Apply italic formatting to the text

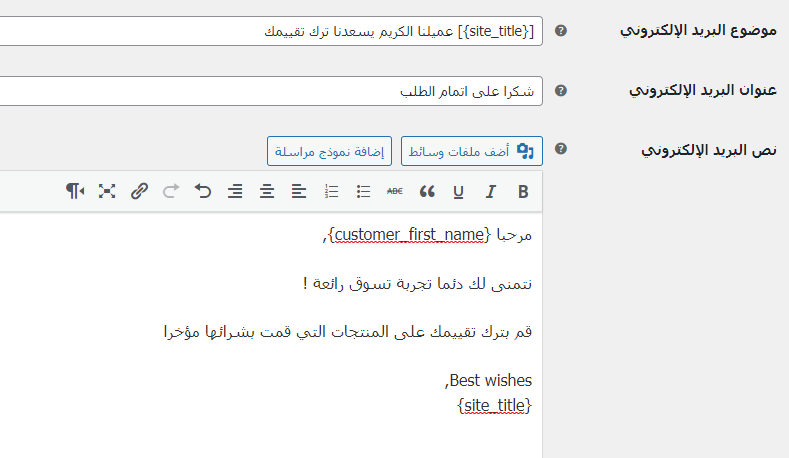[x=491, y=191]
